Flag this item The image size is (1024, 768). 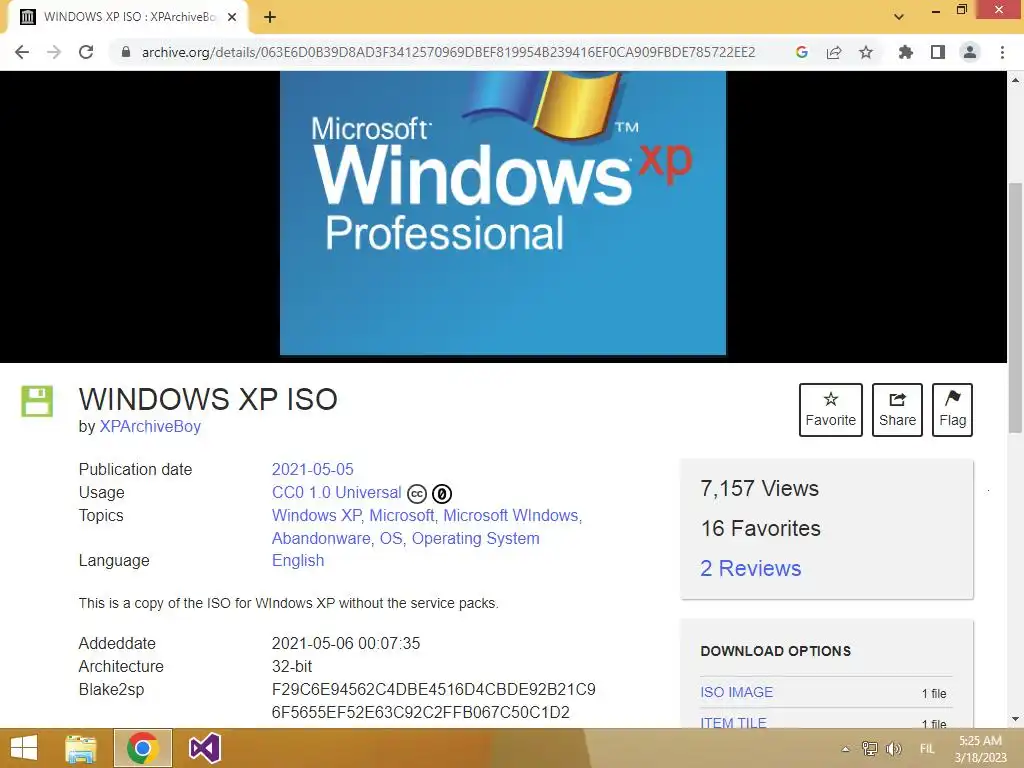point(952,409)
